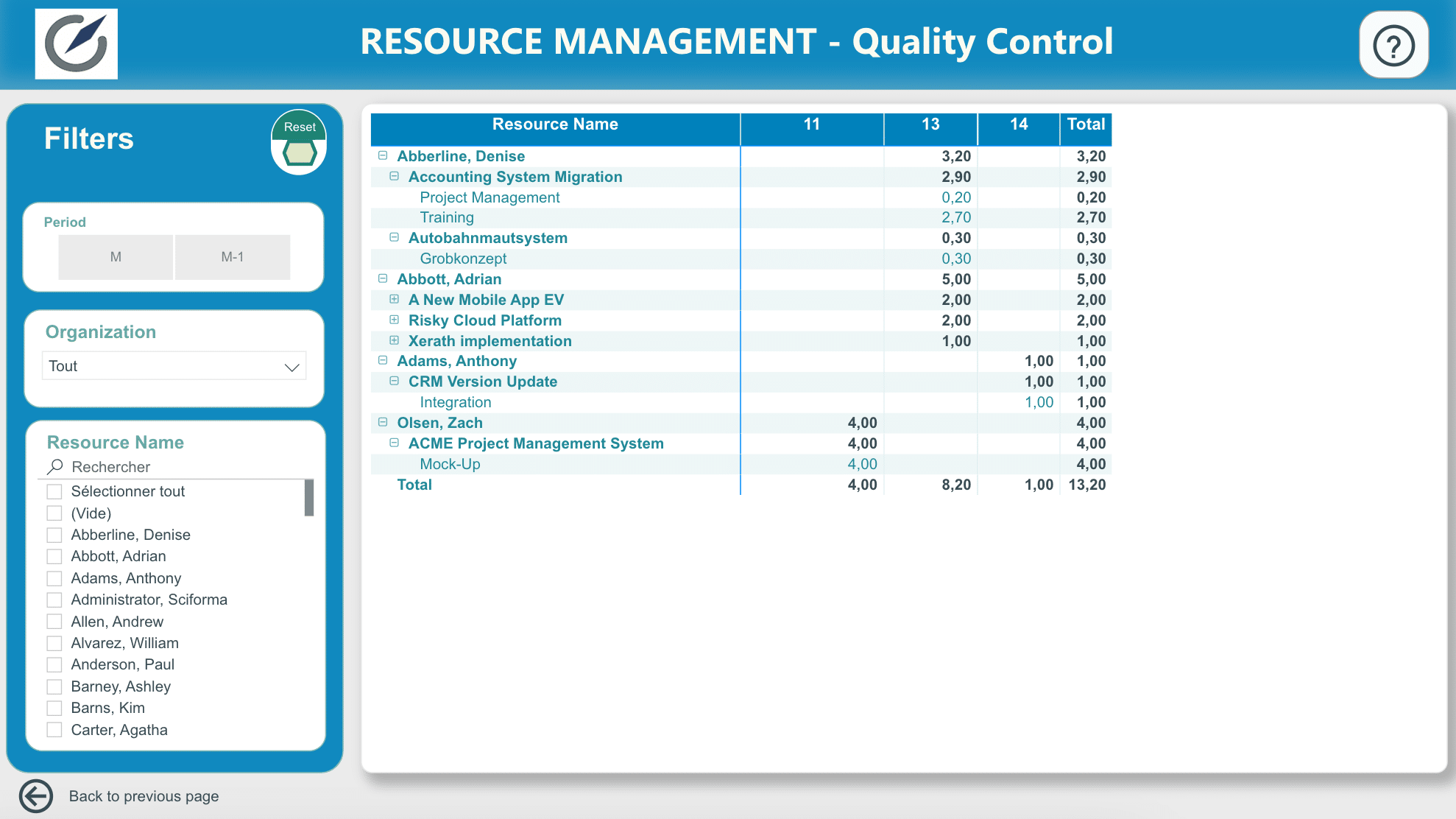Collapse the CRM Version Update project
This screenshot has width=1456, height=819.
pyautogui.click(x=394, y=381)
